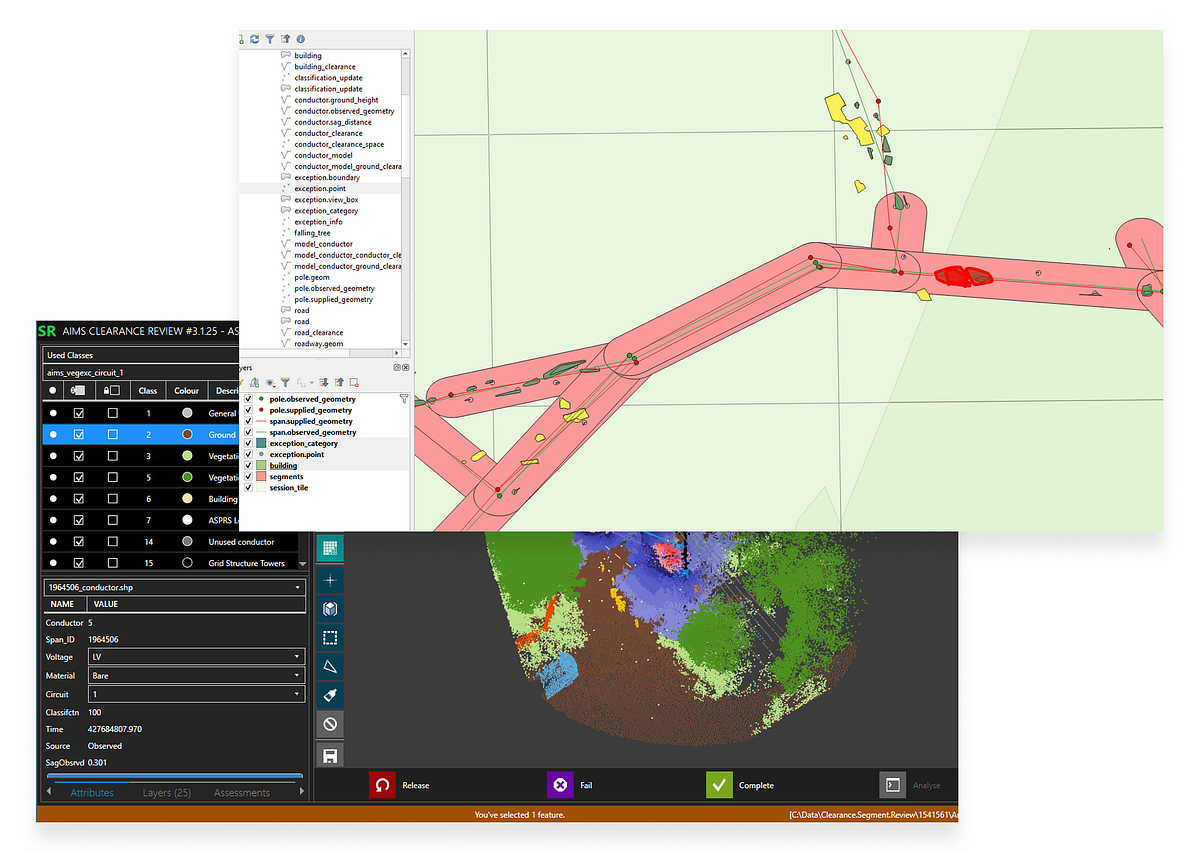Click the grid view tool icon
Screen dimensions: 1200x853
[x=330, y=547]
